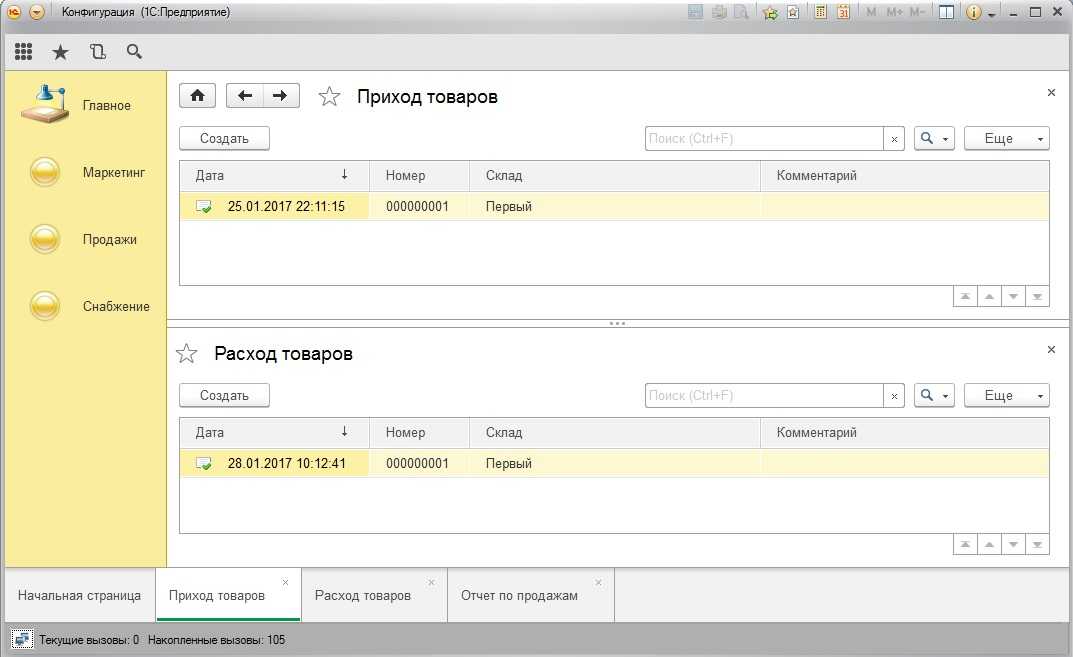Click Первый in the Расход товаров row
Viewport: 1073px width, 657px height.
(x=508, y=463)
